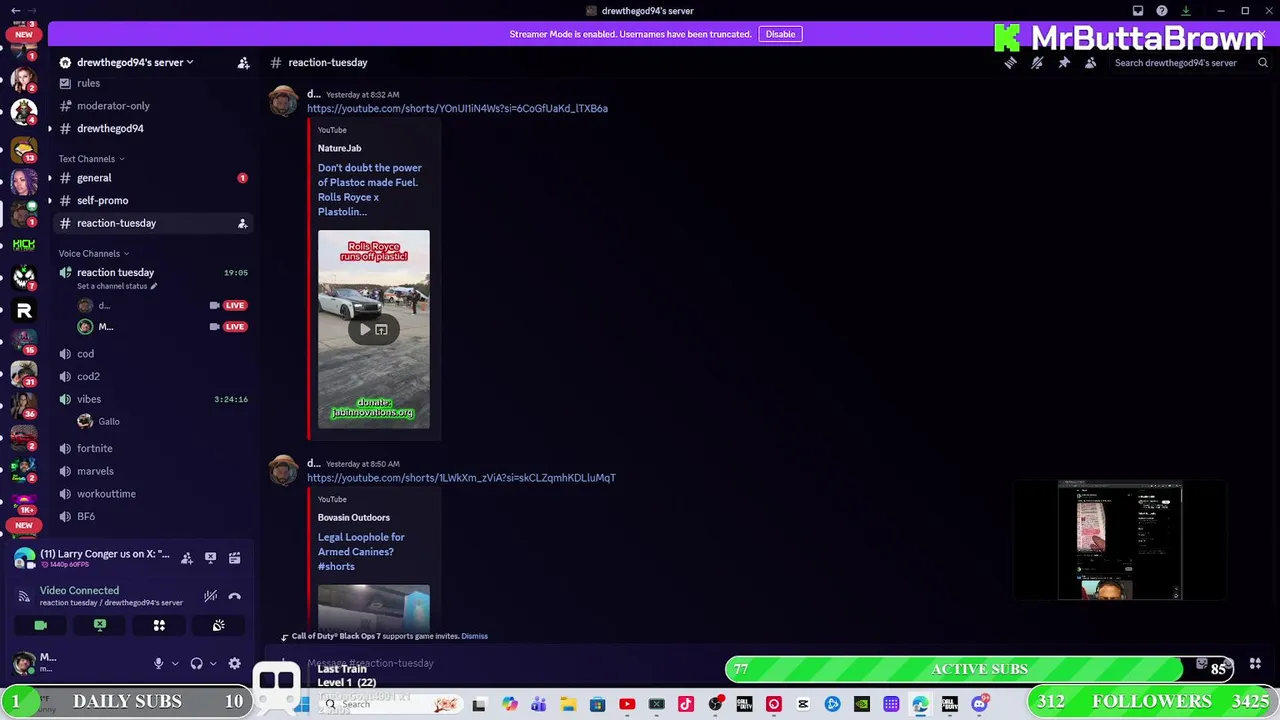Open the Threads icon in channel header
Image resolution: width=1280 pixels, height=720 pixels.
click(1010, 62)
